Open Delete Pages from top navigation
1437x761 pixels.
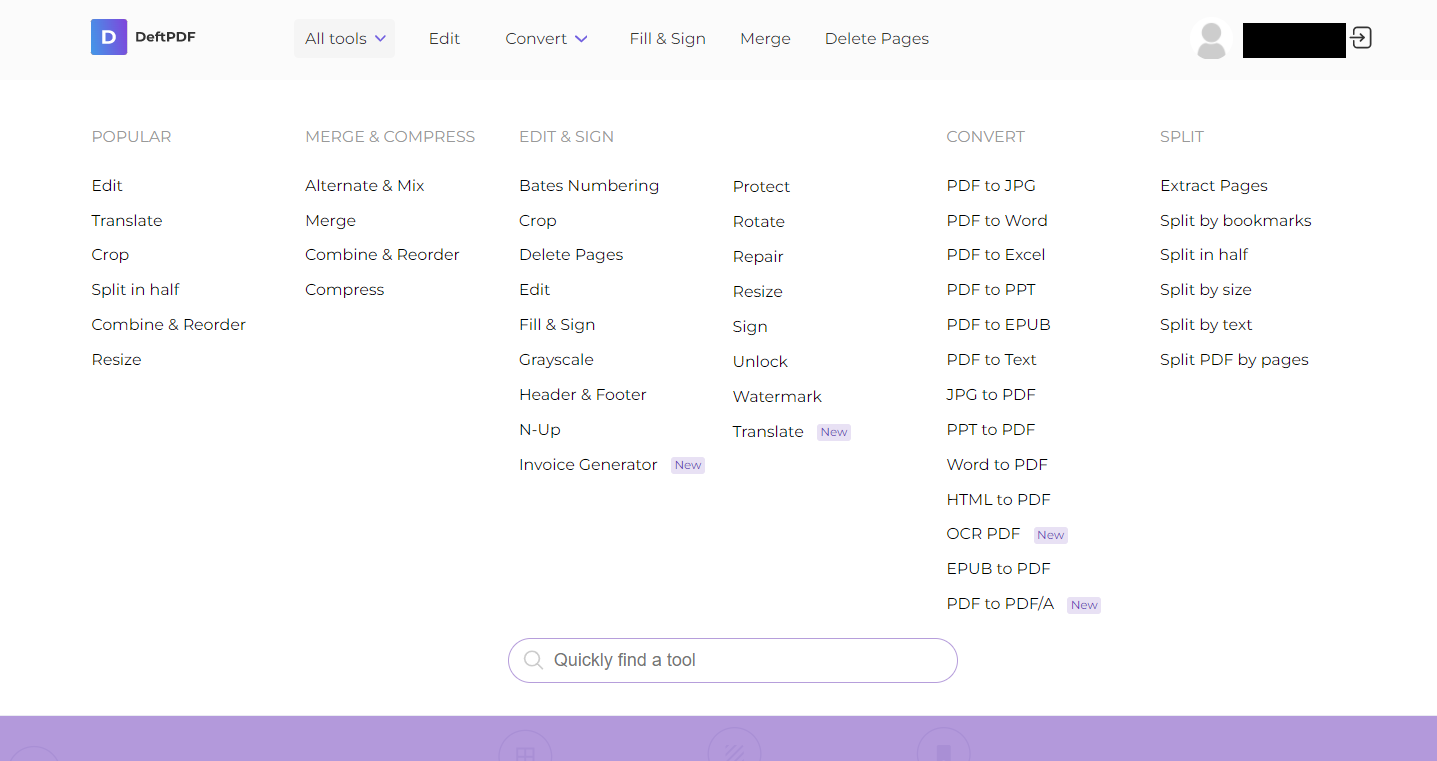pos(876,38)
